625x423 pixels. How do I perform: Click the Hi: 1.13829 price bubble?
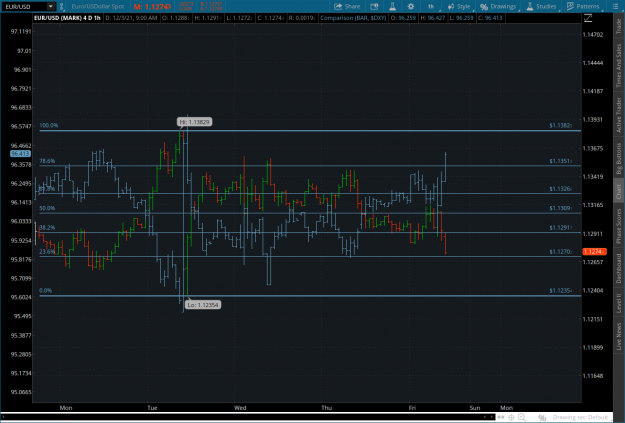(x=195, y=122)
